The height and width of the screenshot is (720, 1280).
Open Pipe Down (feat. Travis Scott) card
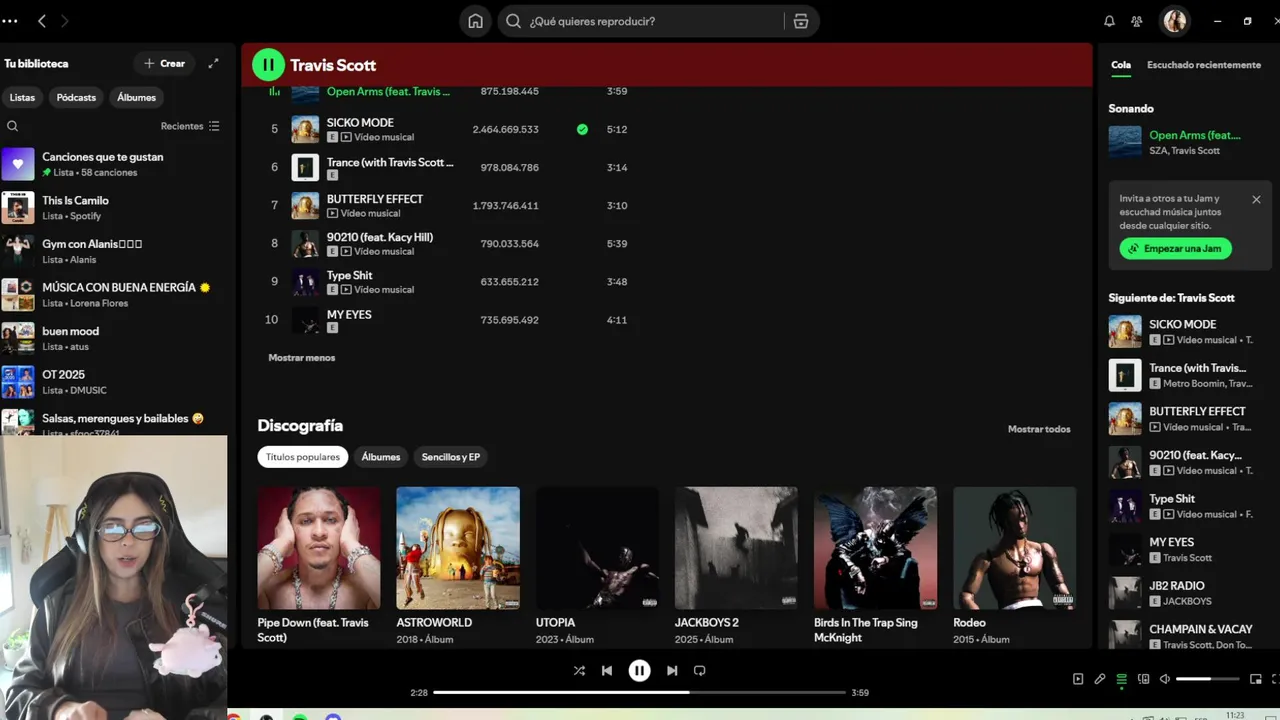319,566
